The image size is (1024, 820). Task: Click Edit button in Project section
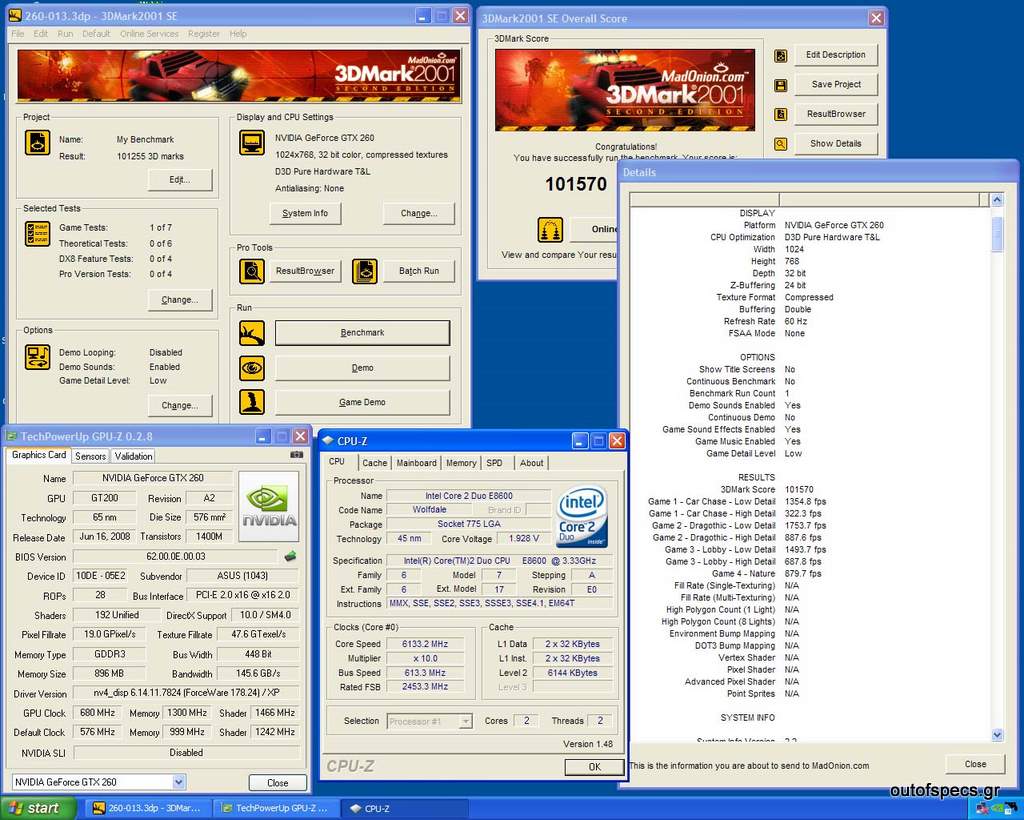point(180,180)
